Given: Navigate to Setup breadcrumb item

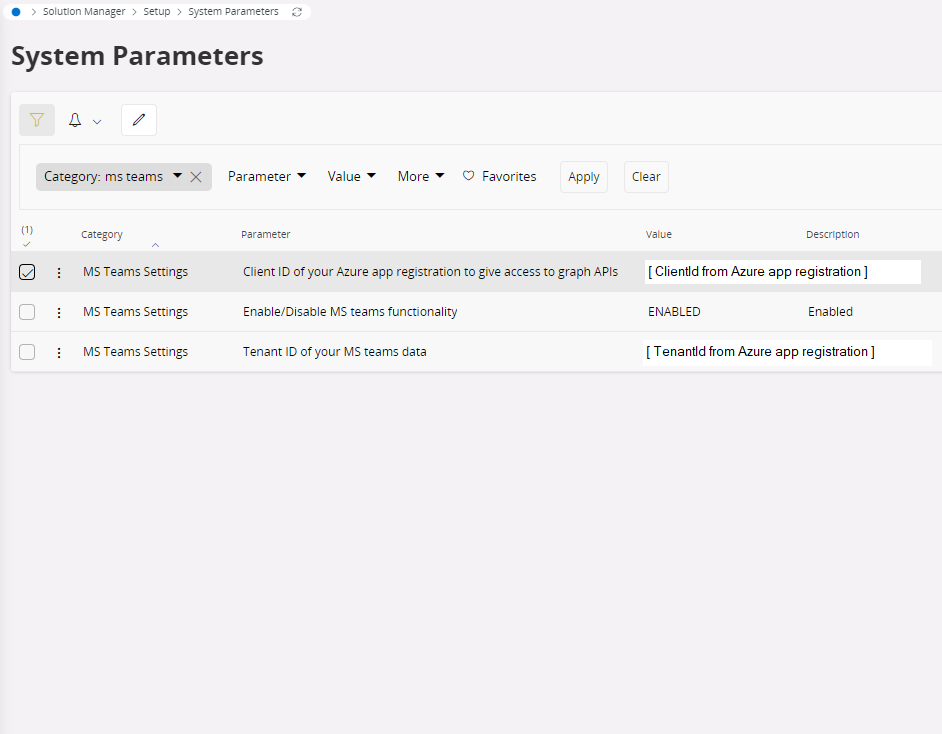Looking at the screenshot, I should pos(157,12).
